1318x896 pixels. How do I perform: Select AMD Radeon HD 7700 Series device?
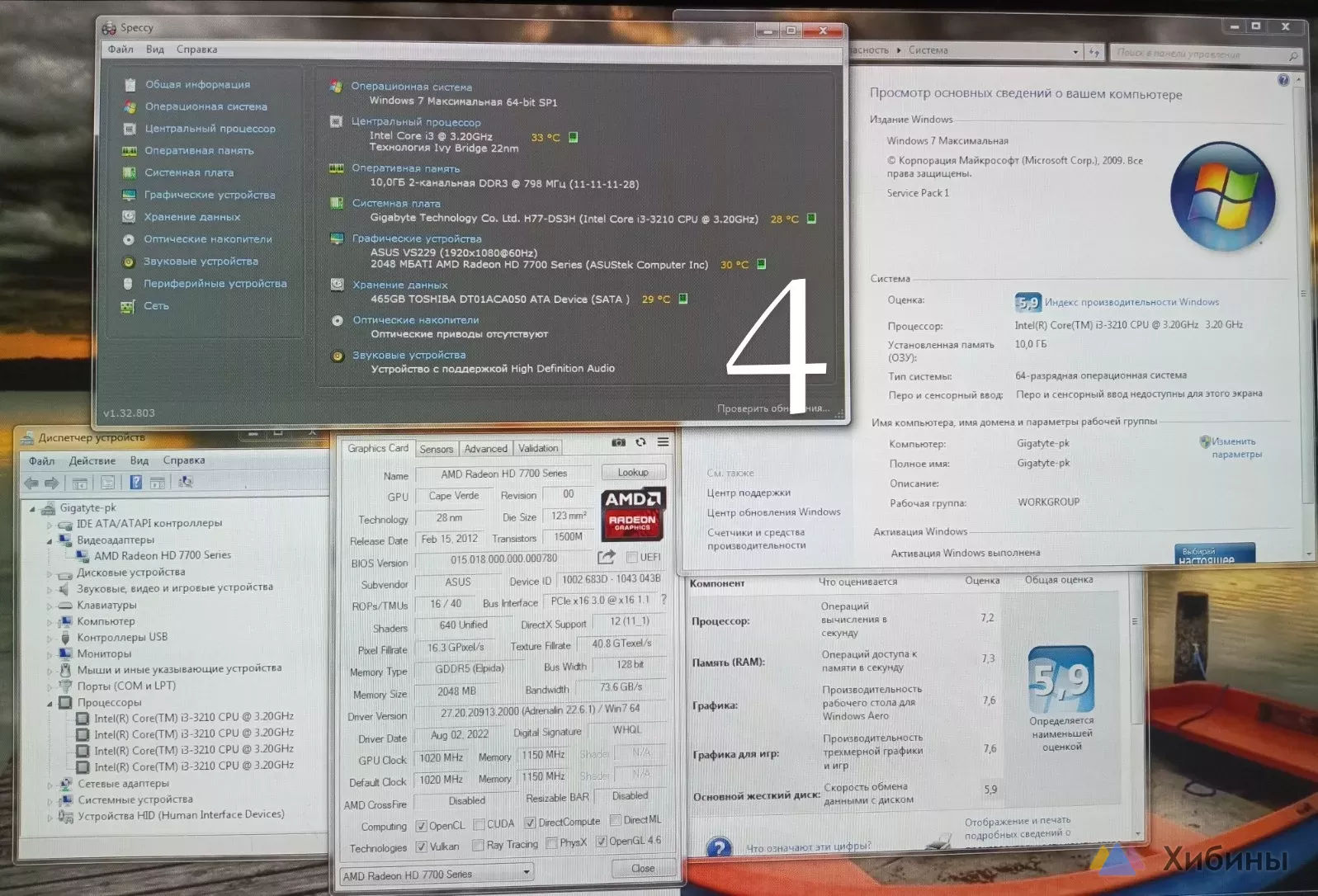point(163,556)
